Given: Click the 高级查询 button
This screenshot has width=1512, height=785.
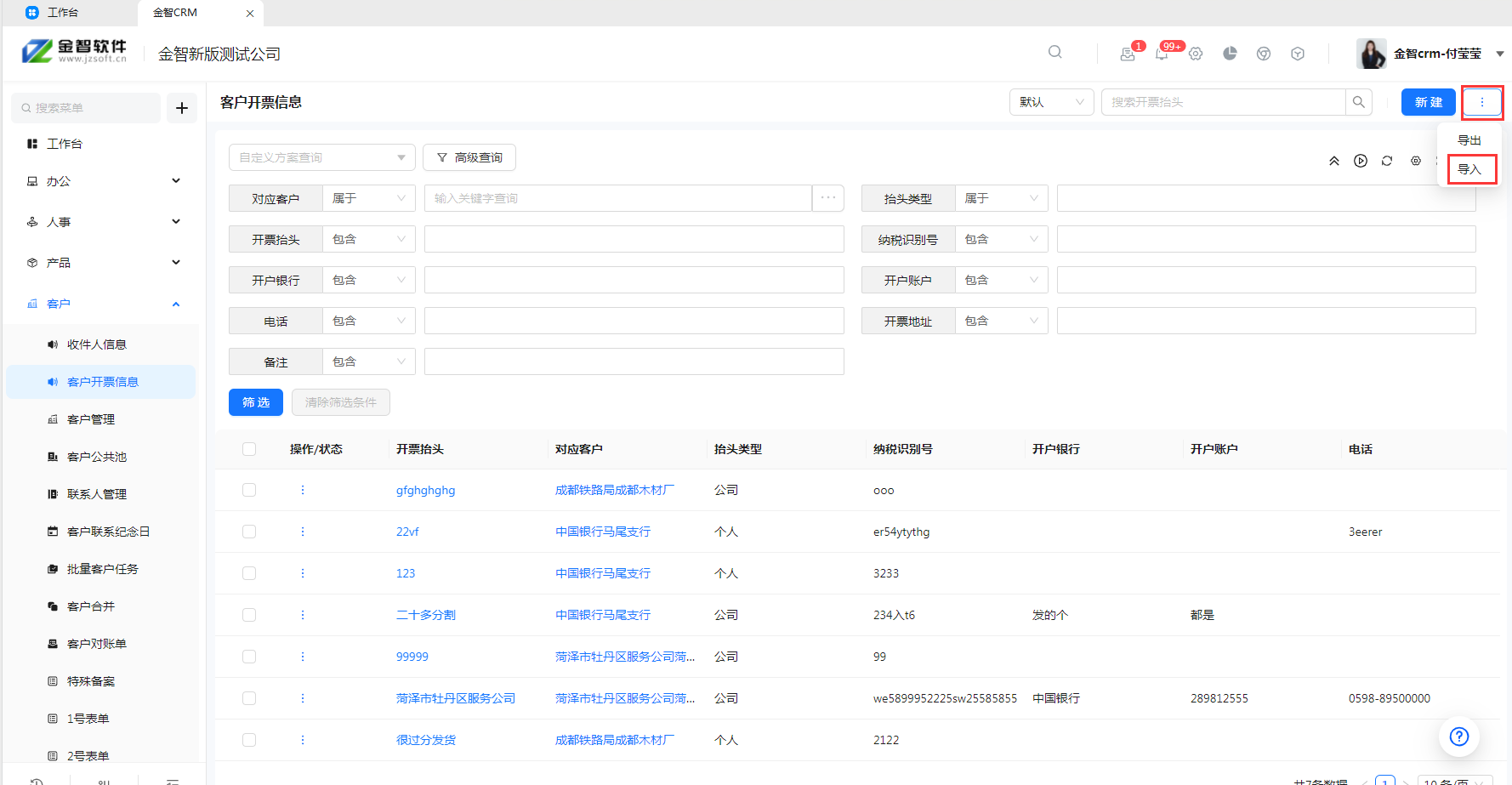Looking at the screenshot, I should pyautogui.click(x=469, y=157).
